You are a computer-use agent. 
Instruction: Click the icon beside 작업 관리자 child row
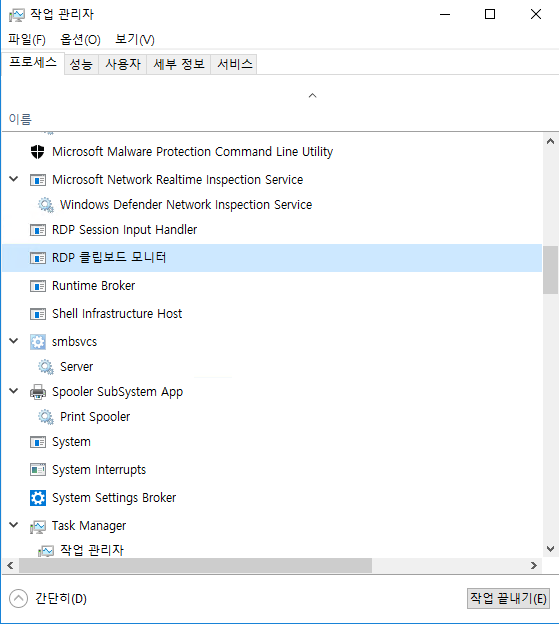(46, 551)
